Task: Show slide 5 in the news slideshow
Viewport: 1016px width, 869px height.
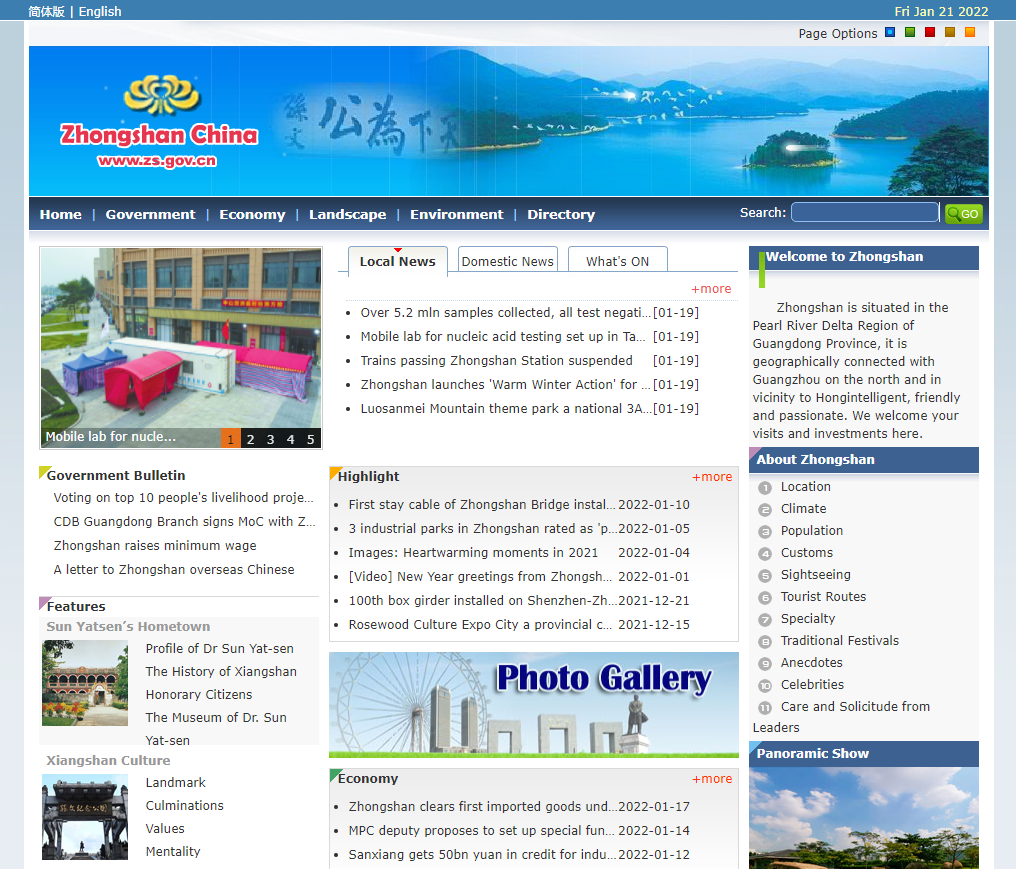Action: point(311,439)
